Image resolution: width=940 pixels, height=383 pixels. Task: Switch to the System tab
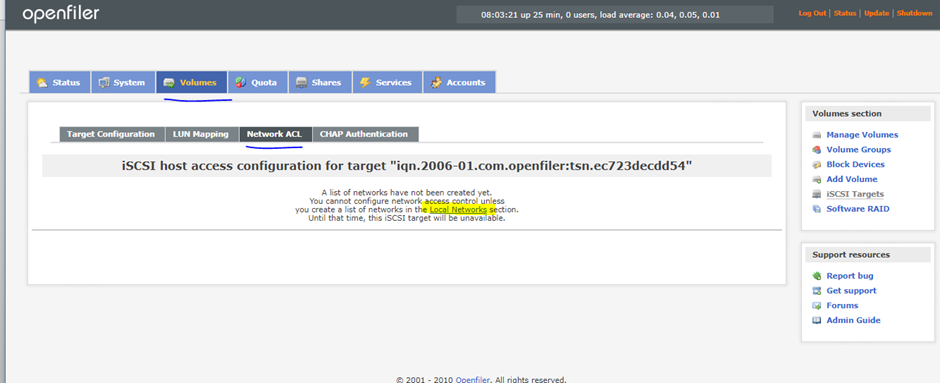(123, 83)
